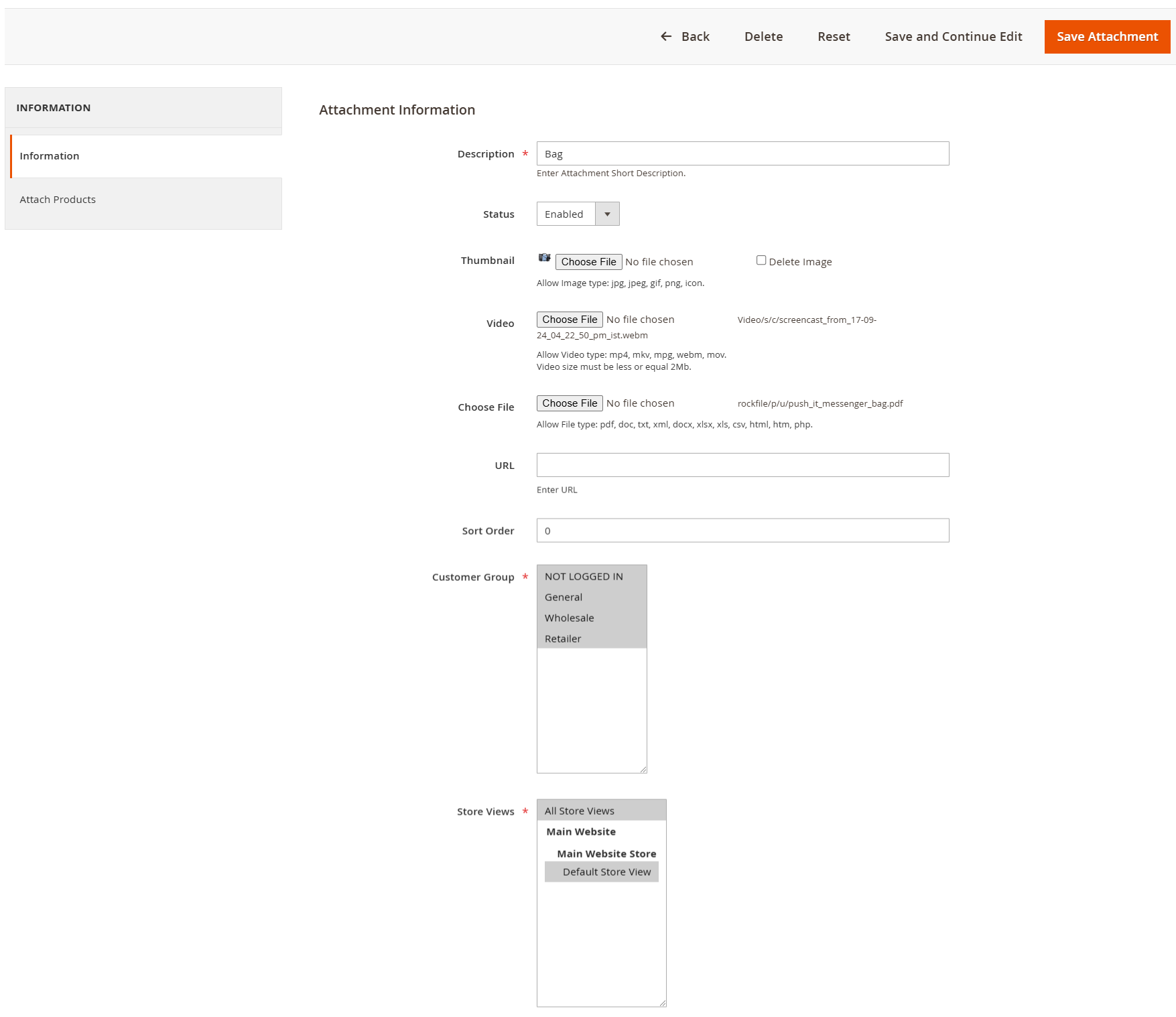Viewport: 1176px width, 1017px height.
Task: Reset the attachment form
Action: (x=834, y=36)
